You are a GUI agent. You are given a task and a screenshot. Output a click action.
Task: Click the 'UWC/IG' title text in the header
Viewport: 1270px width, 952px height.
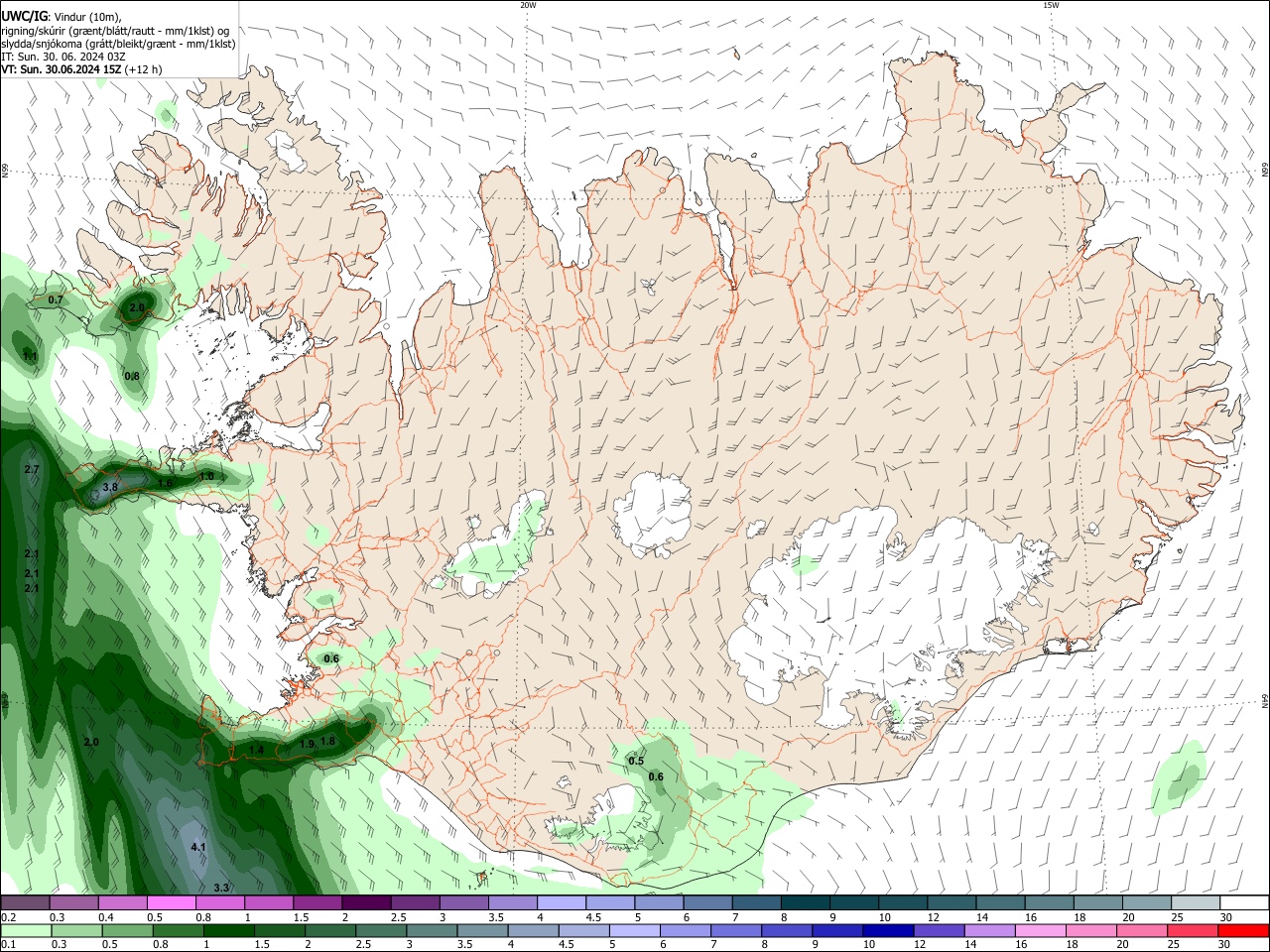pyautogui.click(x=24, y=16)
